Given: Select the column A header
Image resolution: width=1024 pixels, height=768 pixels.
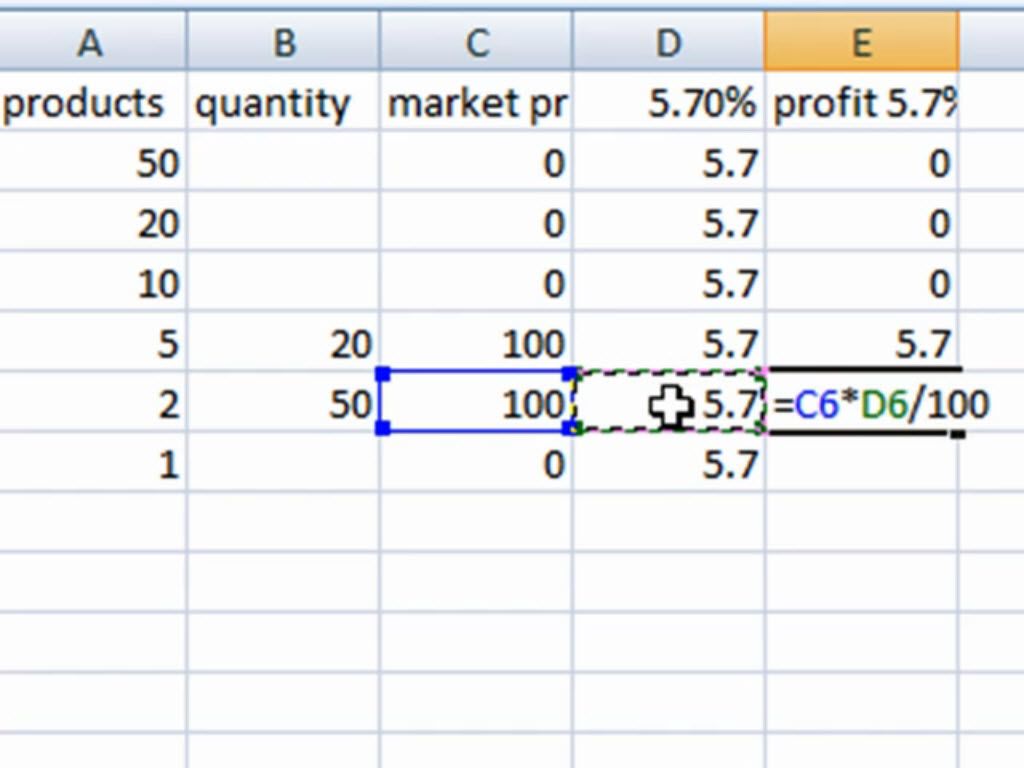Looking at the screenshot, I should 91,42.
